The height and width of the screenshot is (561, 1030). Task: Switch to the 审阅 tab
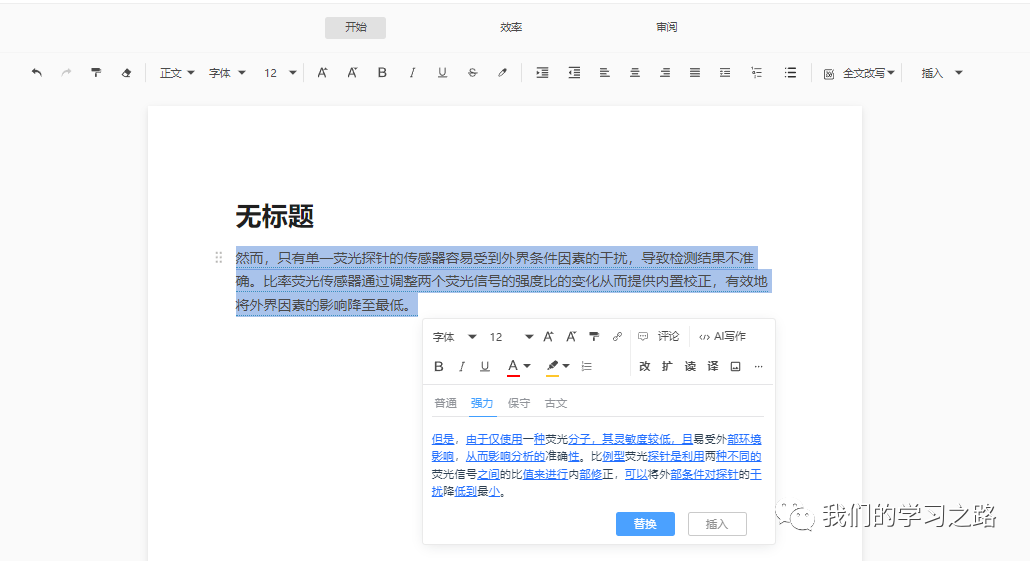coord(666,28)
